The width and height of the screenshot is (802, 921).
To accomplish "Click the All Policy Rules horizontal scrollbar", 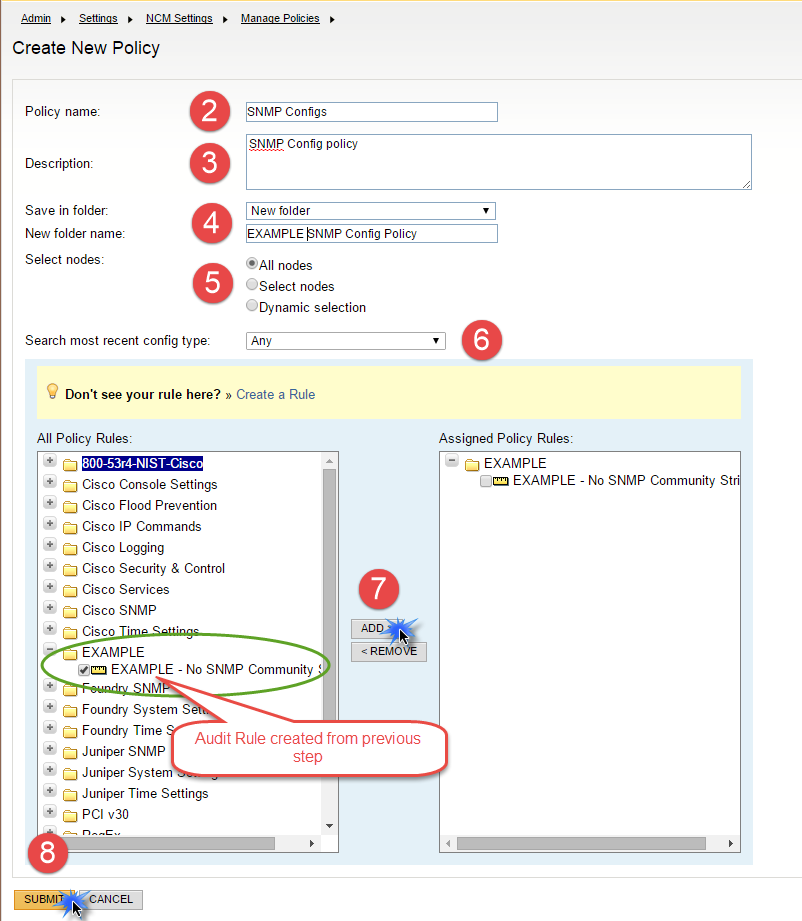I will pos(170,843).
